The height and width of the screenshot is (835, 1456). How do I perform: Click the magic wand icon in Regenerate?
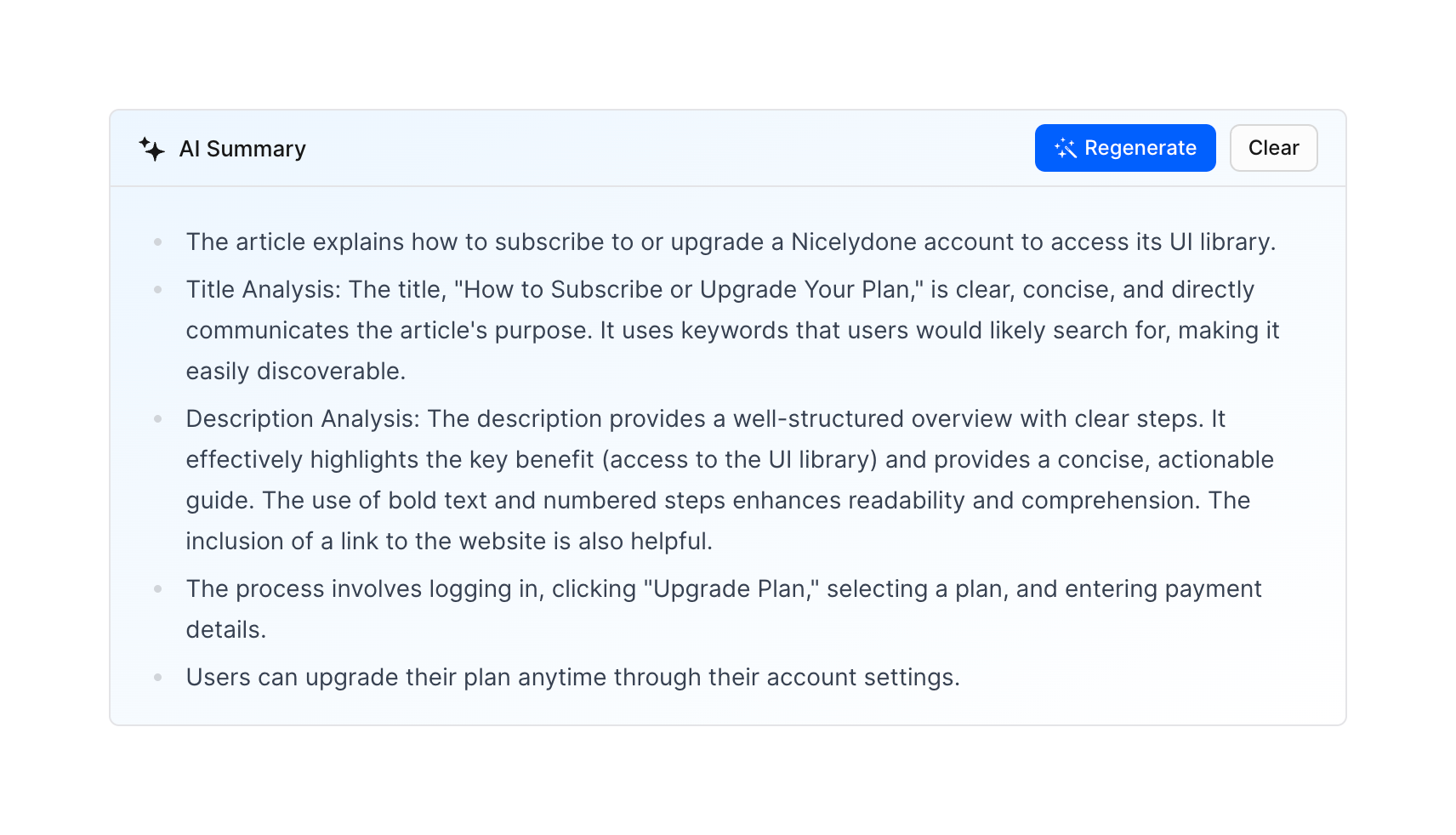pyautogui.click(x=1065, y=149)
